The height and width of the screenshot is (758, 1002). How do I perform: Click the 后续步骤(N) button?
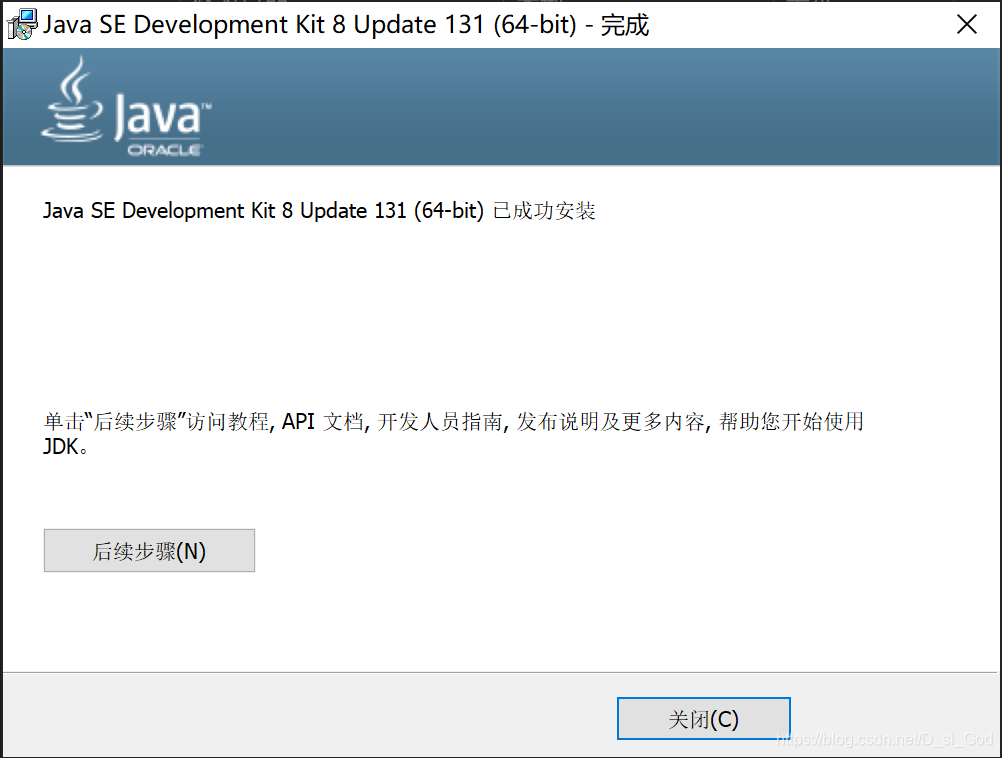pos(149,550)
